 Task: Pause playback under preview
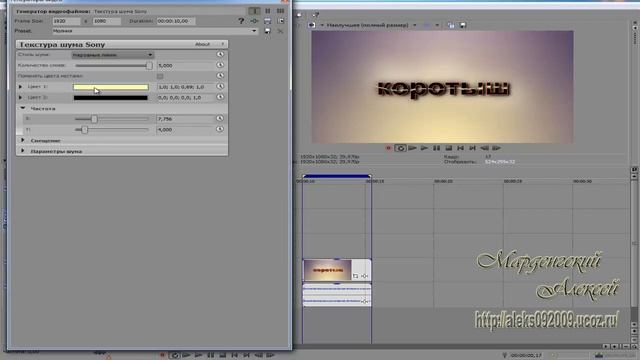pyautogui.click(x=436, y=148)
